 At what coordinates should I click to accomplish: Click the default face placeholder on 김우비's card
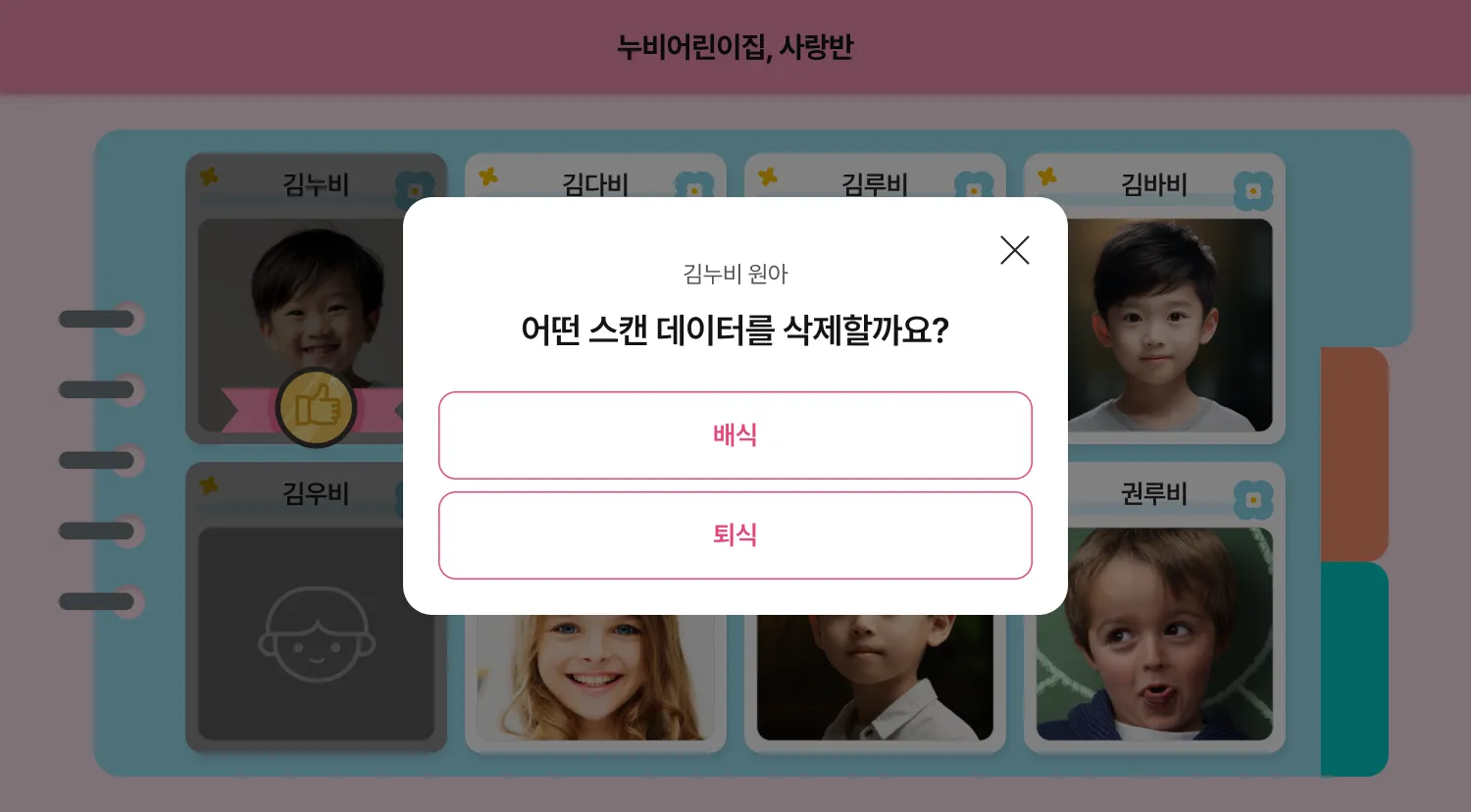(316, 634)
